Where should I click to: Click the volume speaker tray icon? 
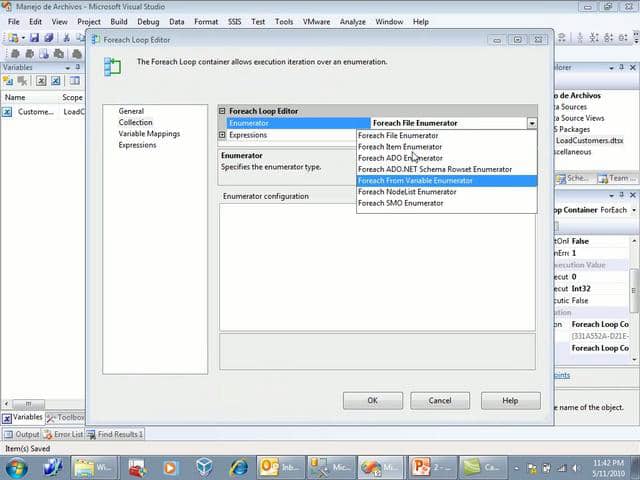(x=576, y=468)
